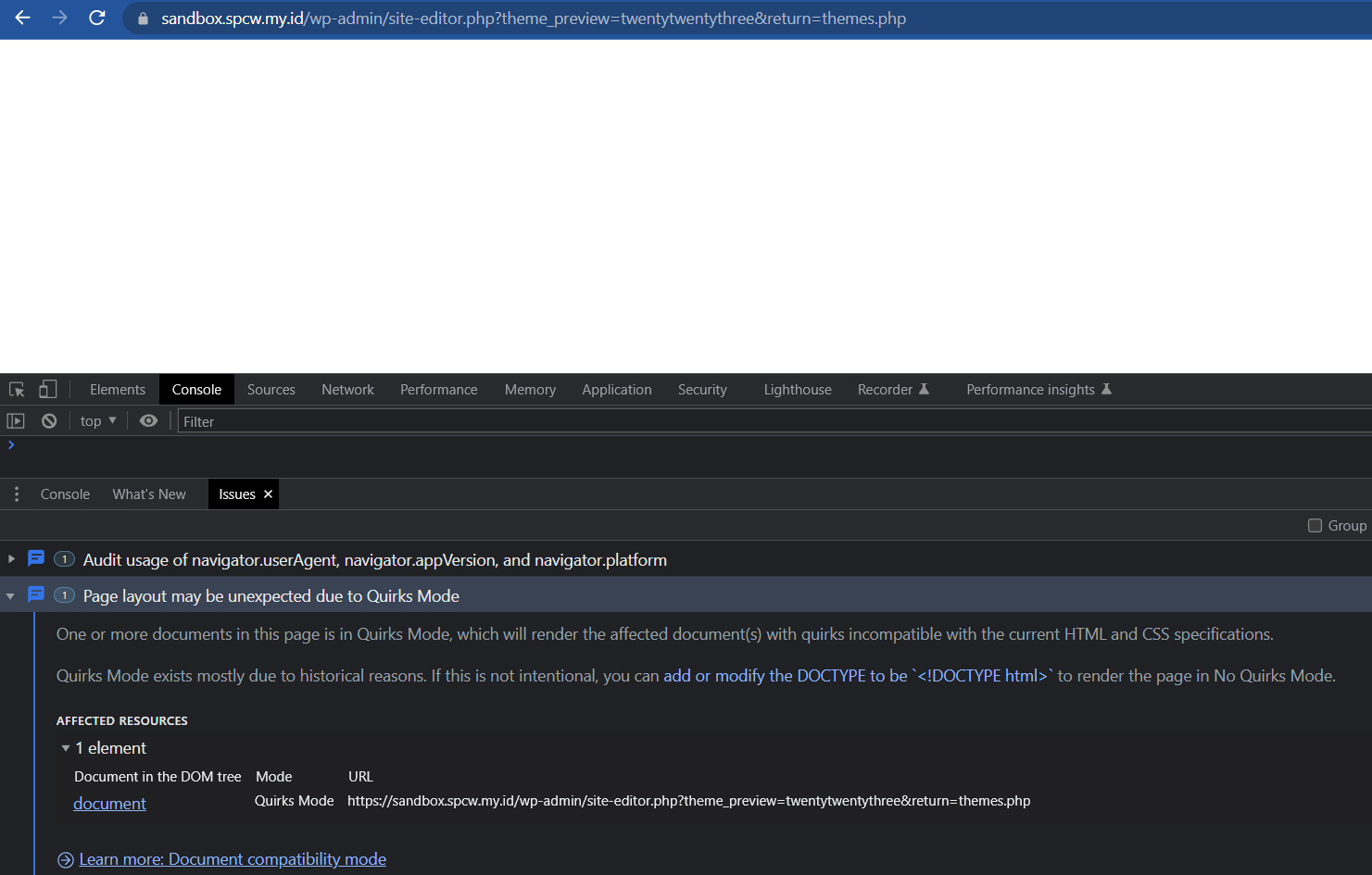Select the inspect element cursor tool
1372x875 pixels.
pos(16,389)
